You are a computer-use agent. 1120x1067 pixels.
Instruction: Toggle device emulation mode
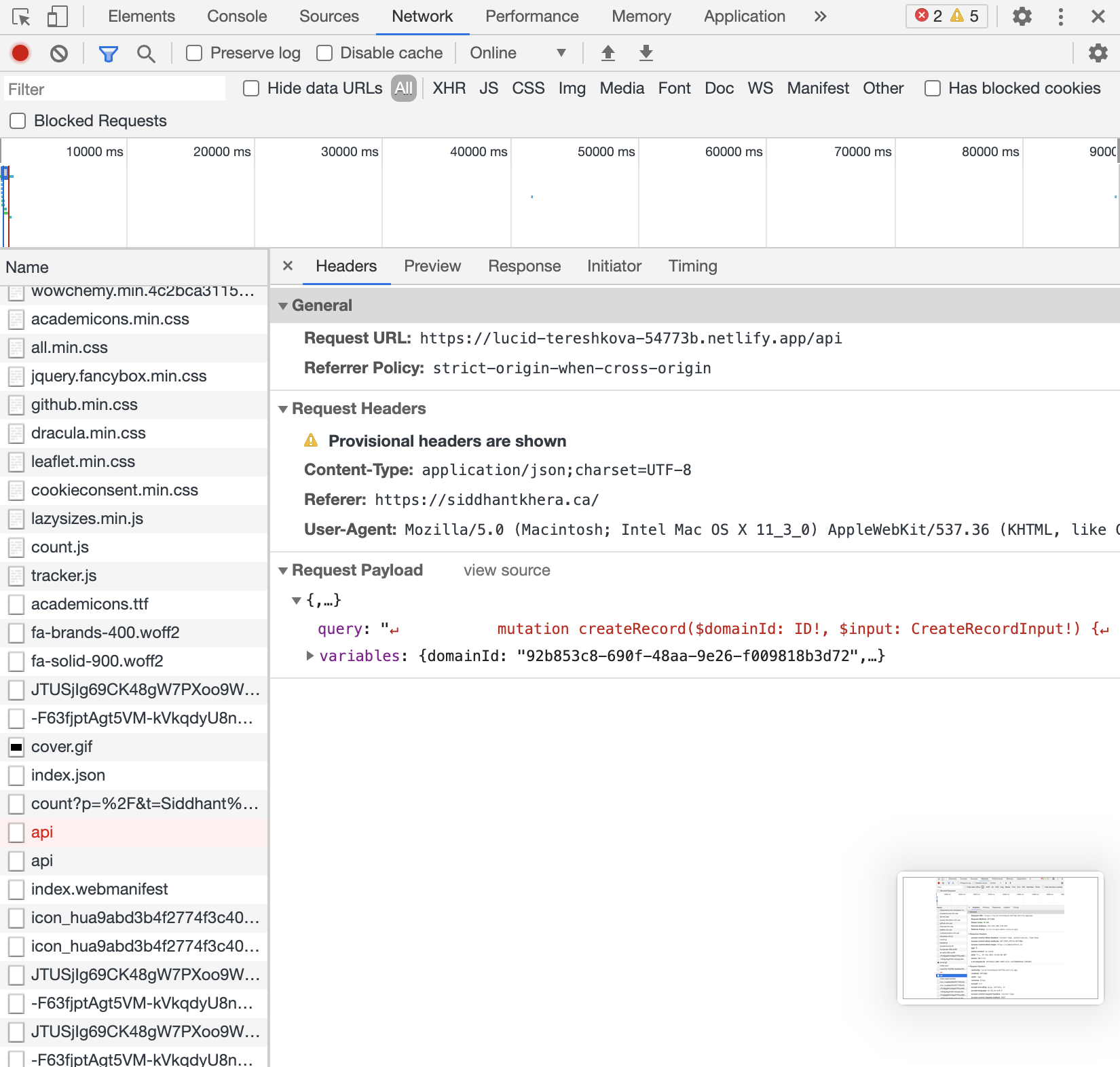(x=57, y=16)
